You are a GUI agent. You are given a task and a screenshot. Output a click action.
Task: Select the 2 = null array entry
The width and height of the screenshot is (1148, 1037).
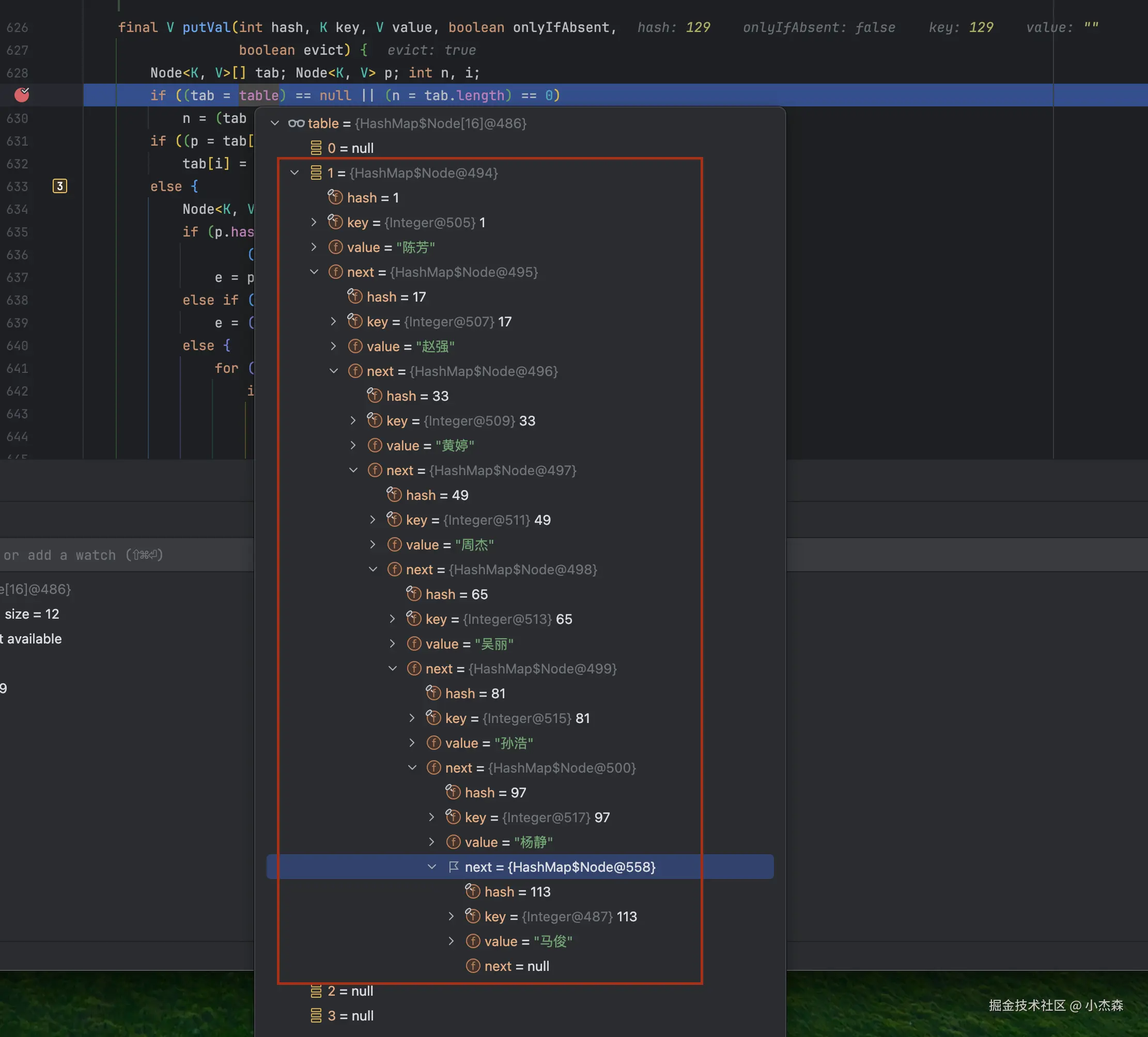pyautogui.click(x=350, y=991)
